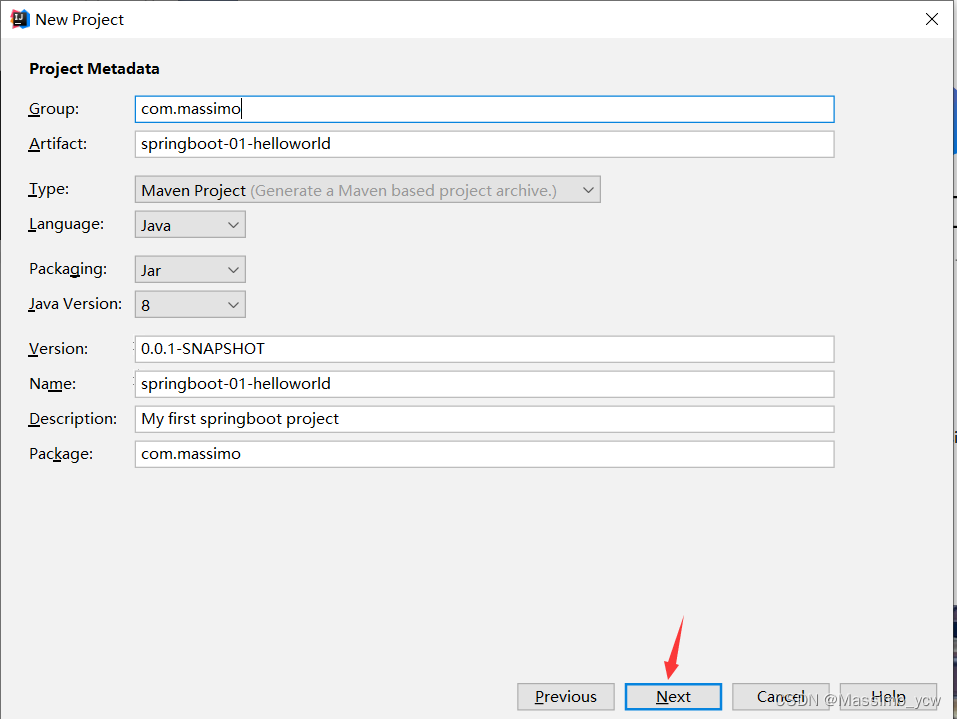
Task: Go back with the Previous button
Action: tap(566, 696)
